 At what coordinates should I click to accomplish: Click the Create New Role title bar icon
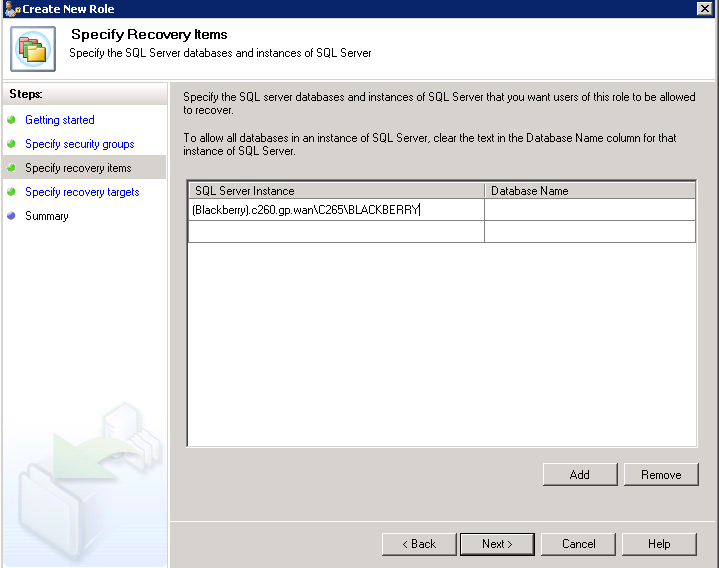[x=12, y=9]
